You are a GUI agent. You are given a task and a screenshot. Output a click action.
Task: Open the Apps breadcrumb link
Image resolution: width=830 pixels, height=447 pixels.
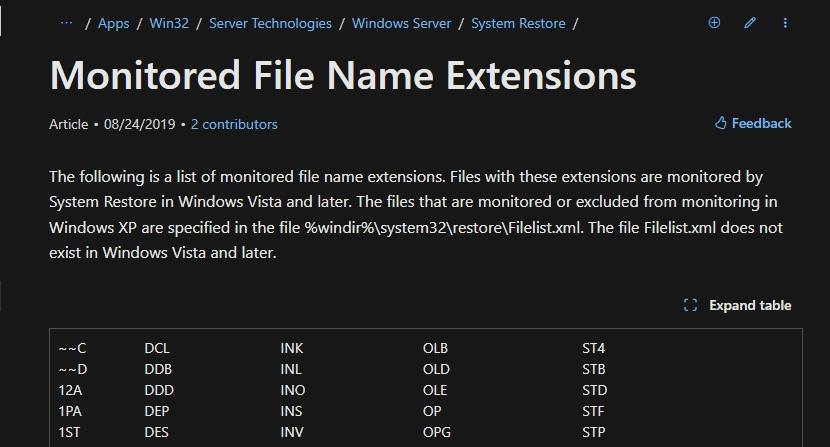[x=113, y=23]
